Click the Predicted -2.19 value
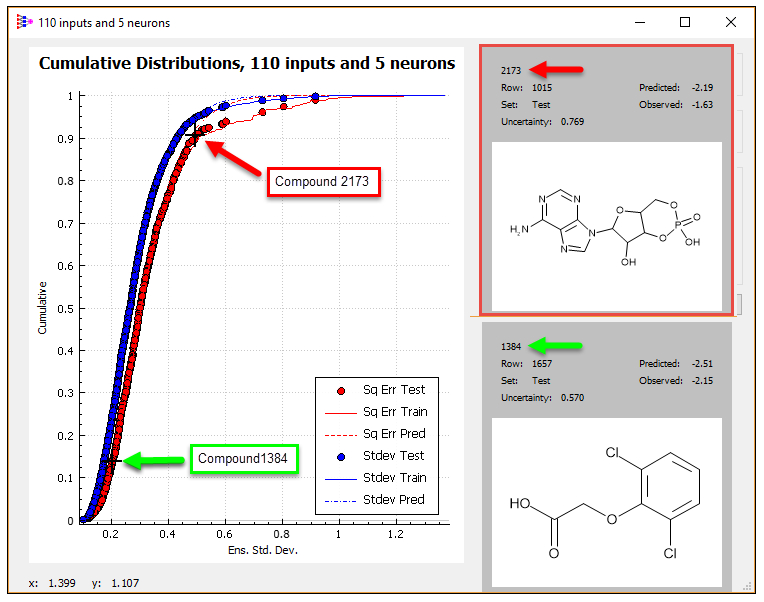The height and width of the screenshot is (602, 764). tap(702, 88)
